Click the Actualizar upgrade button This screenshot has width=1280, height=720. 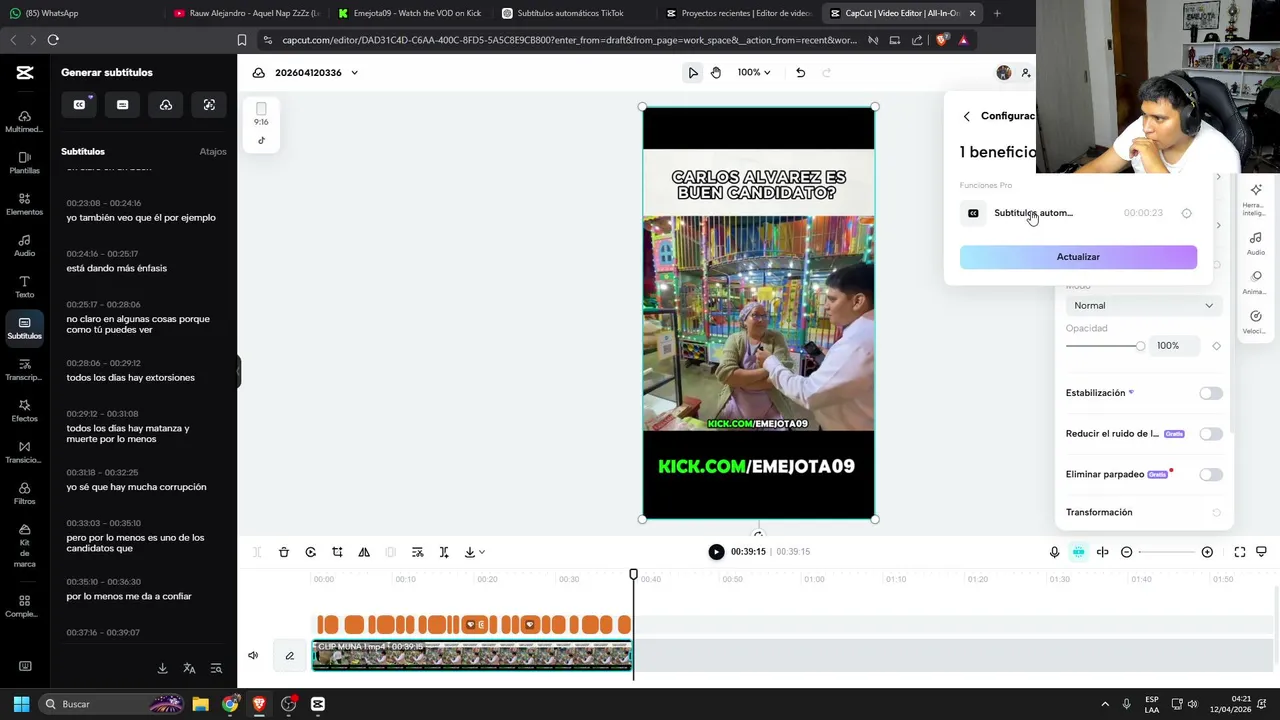(1078, 257)
